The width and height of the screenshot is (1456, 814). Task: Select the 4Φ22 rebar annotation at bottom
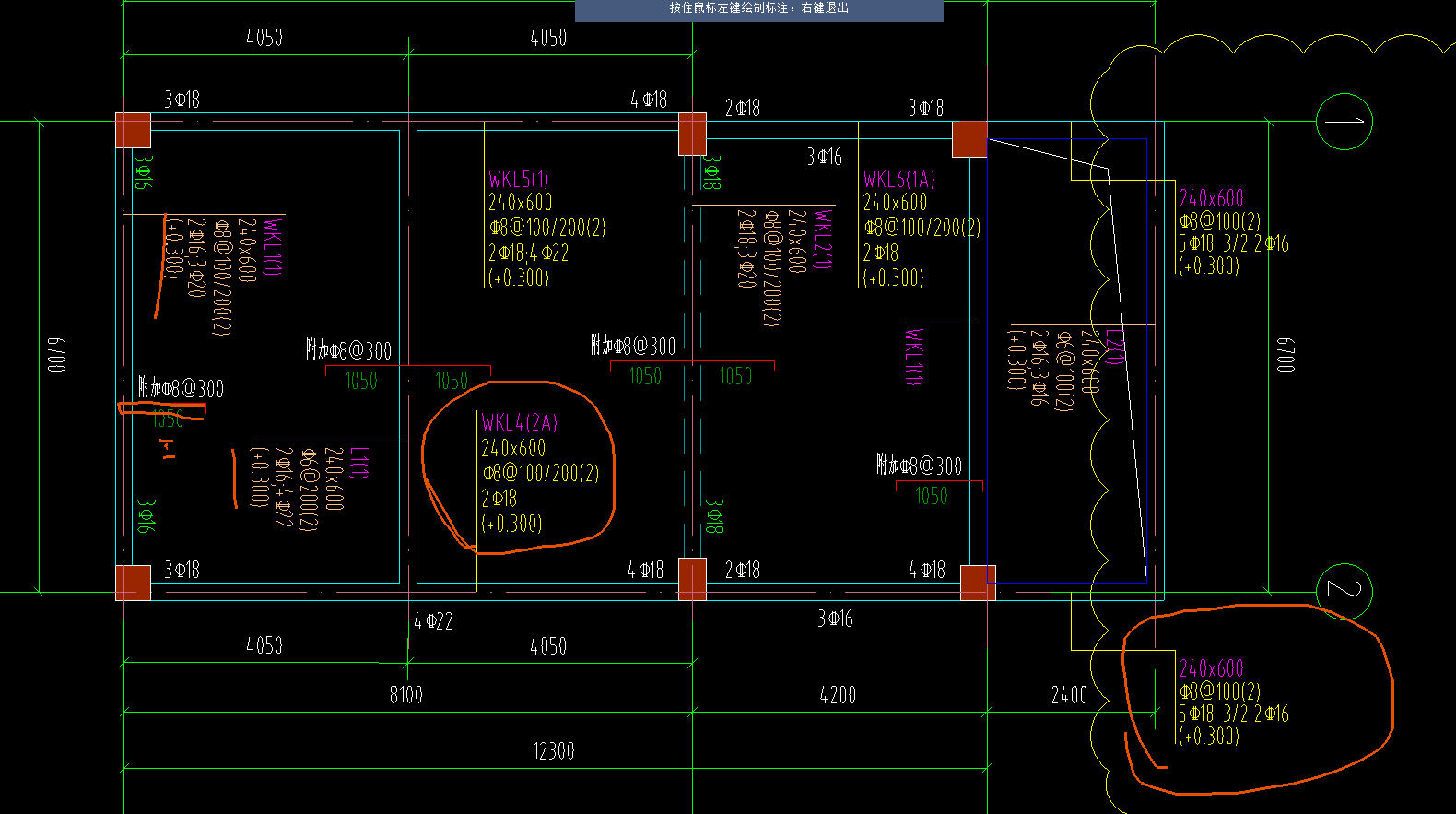click(x=433, y=621)
